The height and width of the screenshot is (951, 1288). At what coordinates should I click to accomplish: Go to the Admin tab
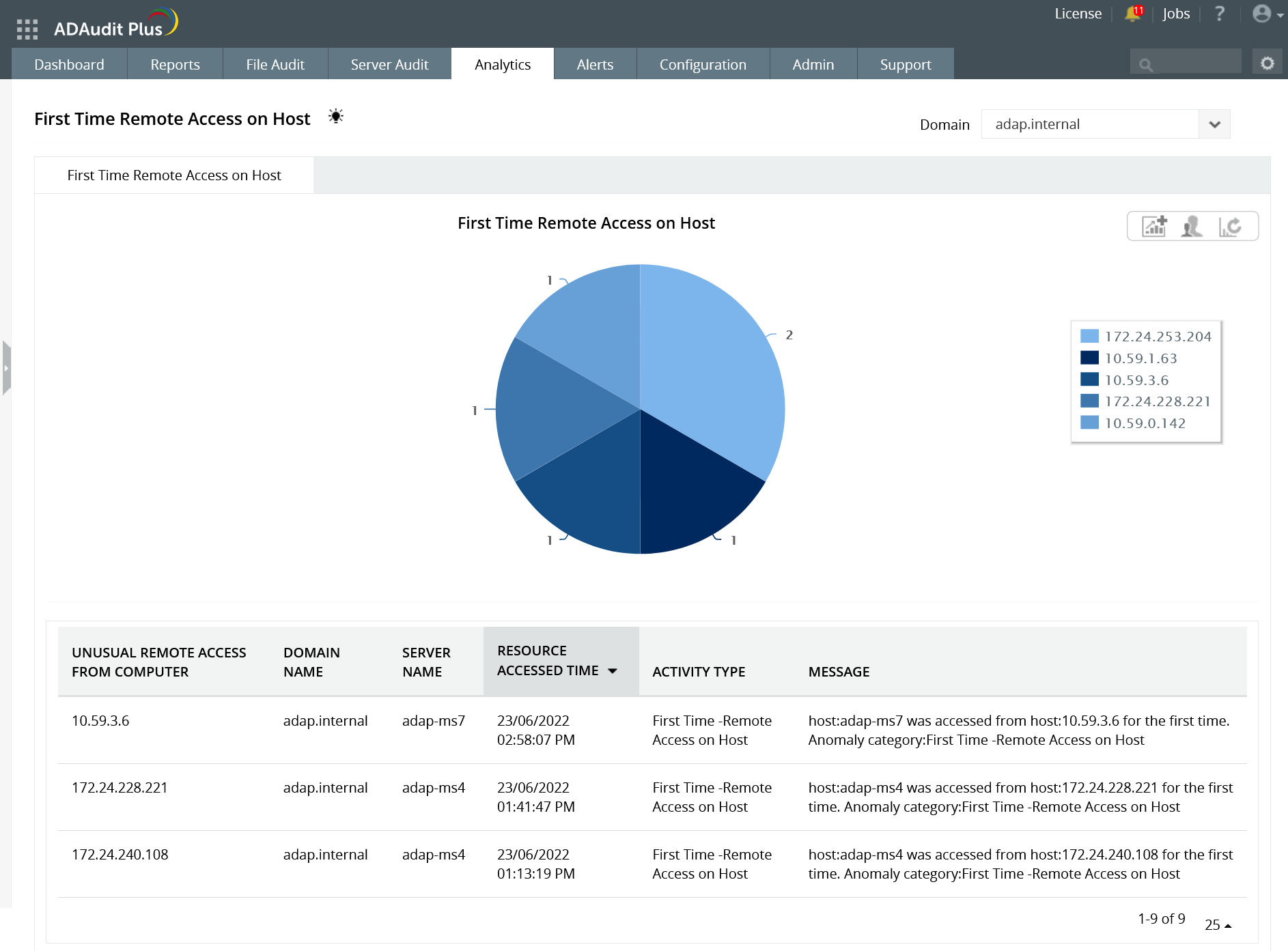pos(813,64)
